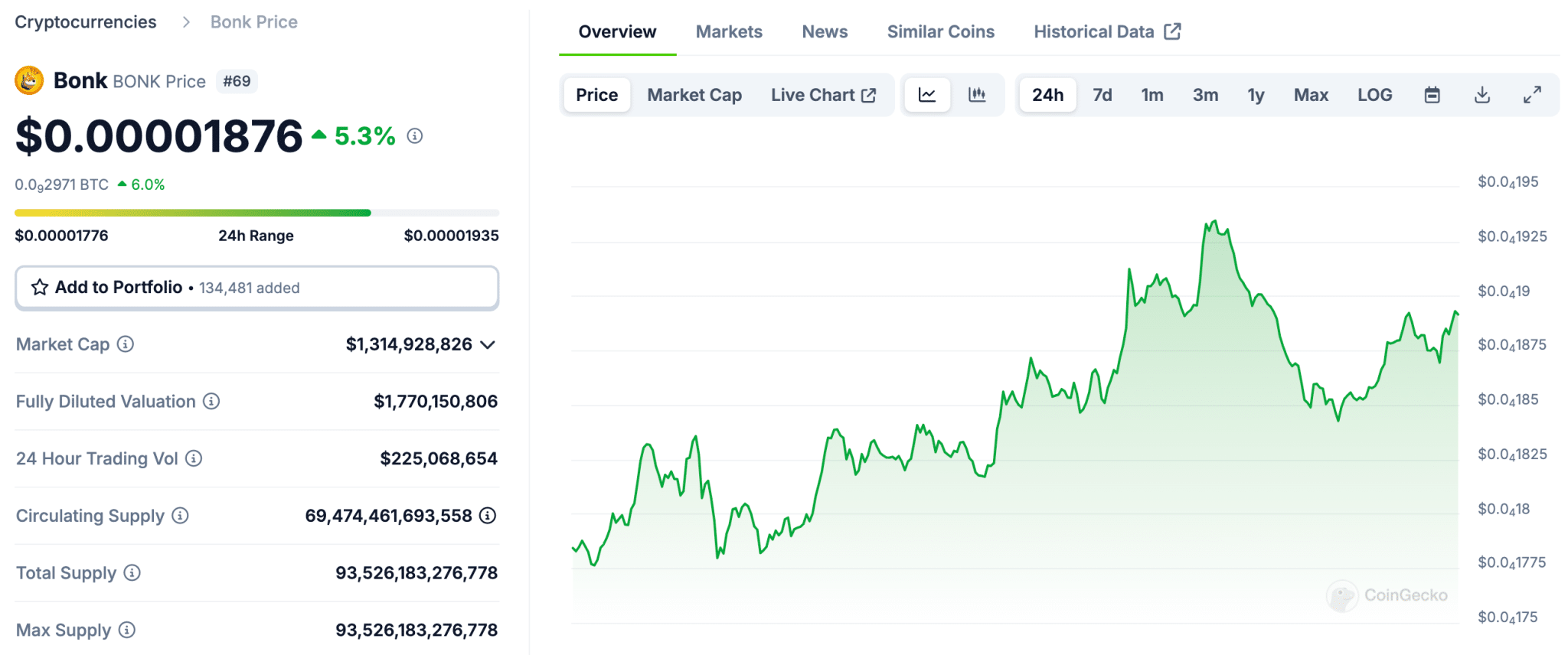Toggle LOG scale on chart

pos(1375,95)
